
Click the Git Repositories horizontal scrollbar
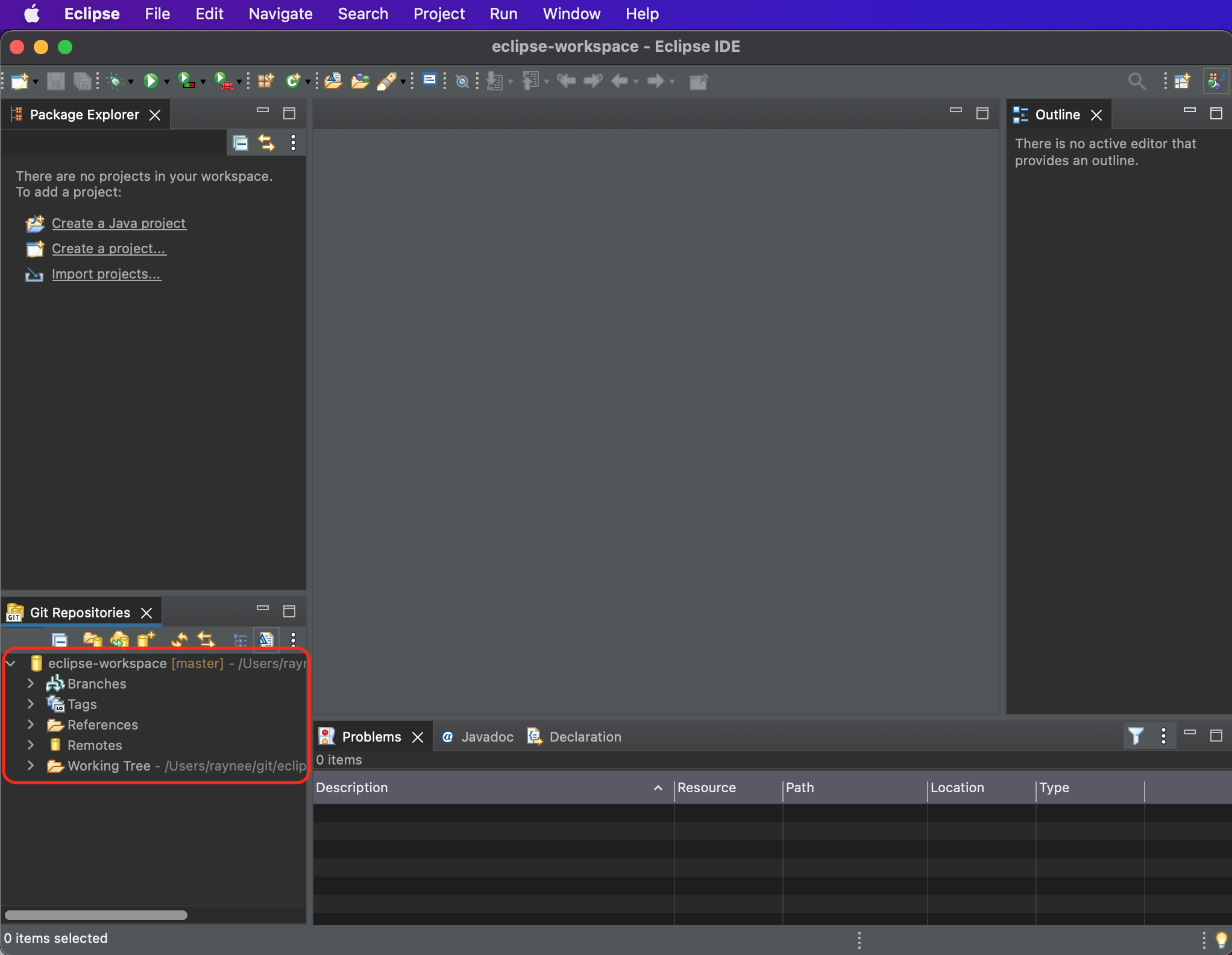96,915
